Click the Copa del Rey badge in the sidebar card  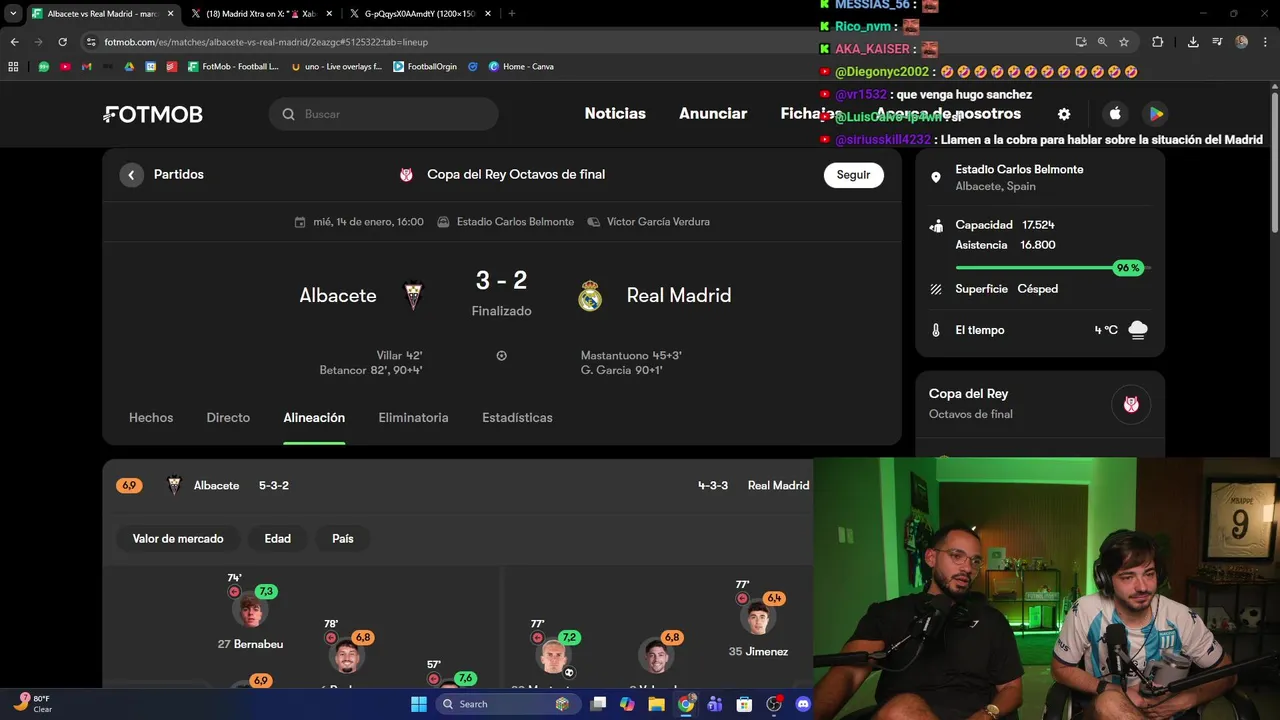tap(1131, 405)
